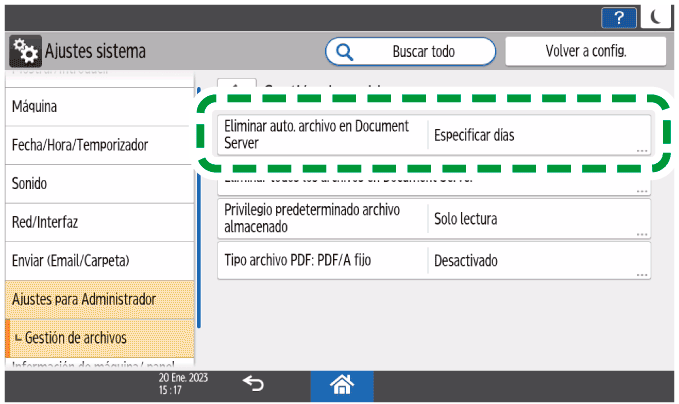Select Gestión de archivos sub-item
Image resolution: width=679 pixels, height=404 pixels.
(x=98, y=338)
